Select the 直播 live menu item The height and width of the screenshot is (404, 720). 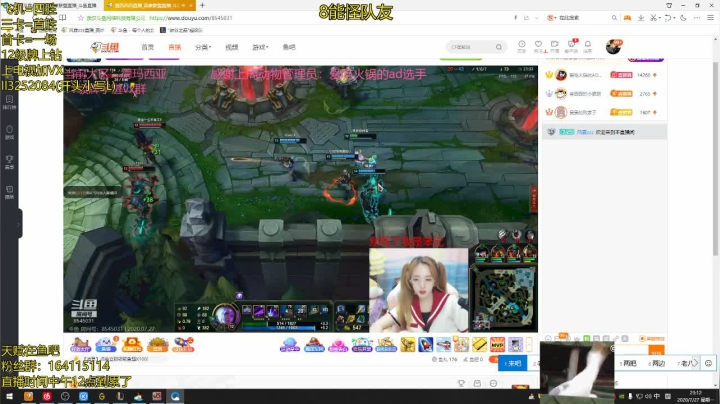click(174, 47)
